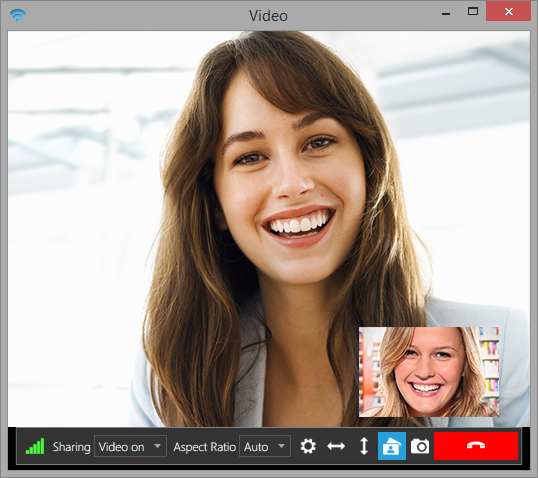Maximize the Video window
The height and width of the screenshot is (478, 538).
pos(473,12)
